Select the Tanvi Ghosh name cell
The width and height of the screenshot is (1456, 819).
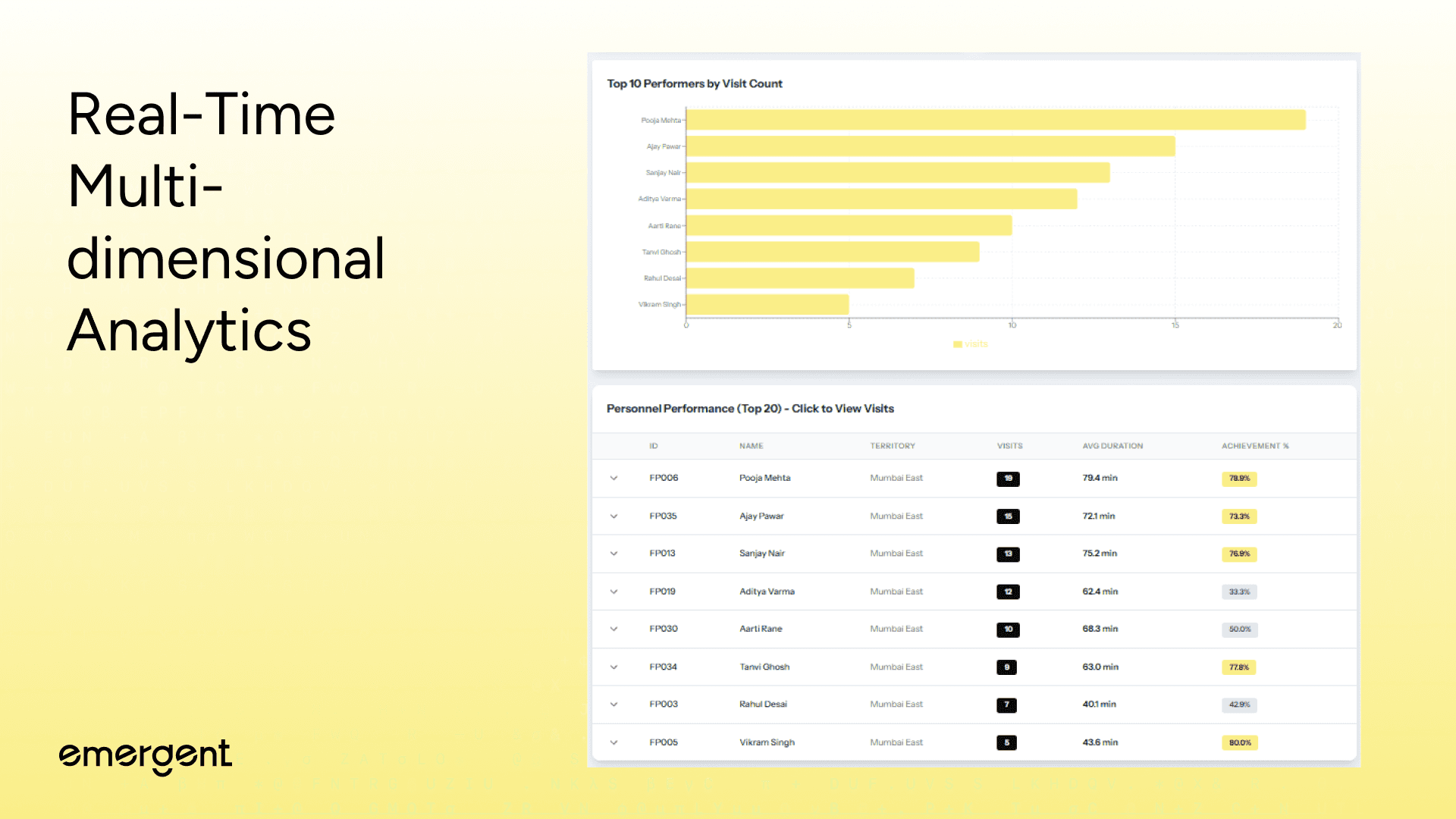764,667
